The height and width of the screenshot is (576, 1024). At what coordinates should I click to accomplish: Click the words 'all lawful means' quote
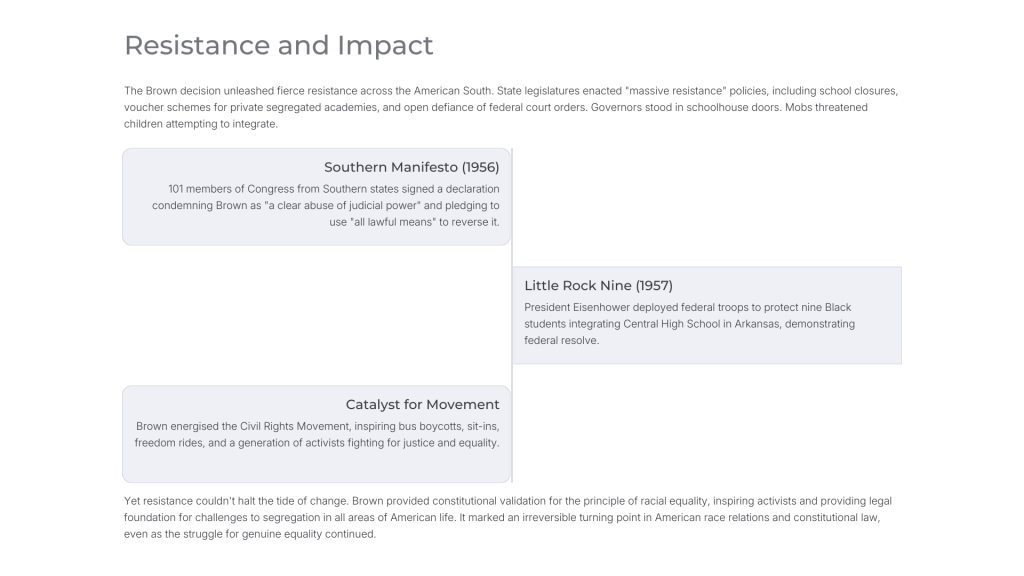(x=392, y=222)
